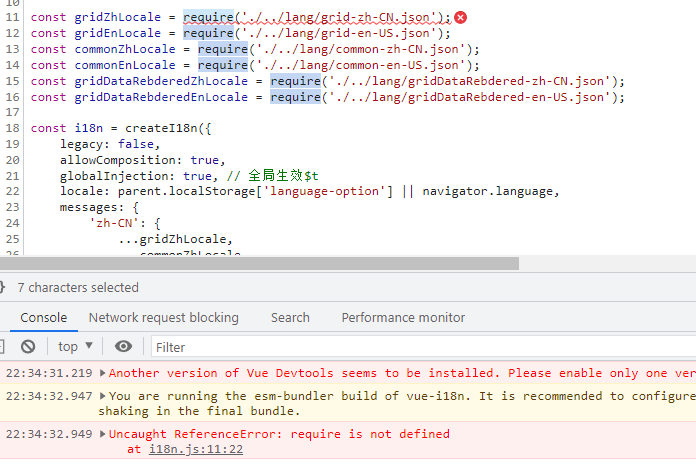Click 'commonZhLocale' on line 13
Viewport: 696px width, 464px height.
(x=125, y=49)
